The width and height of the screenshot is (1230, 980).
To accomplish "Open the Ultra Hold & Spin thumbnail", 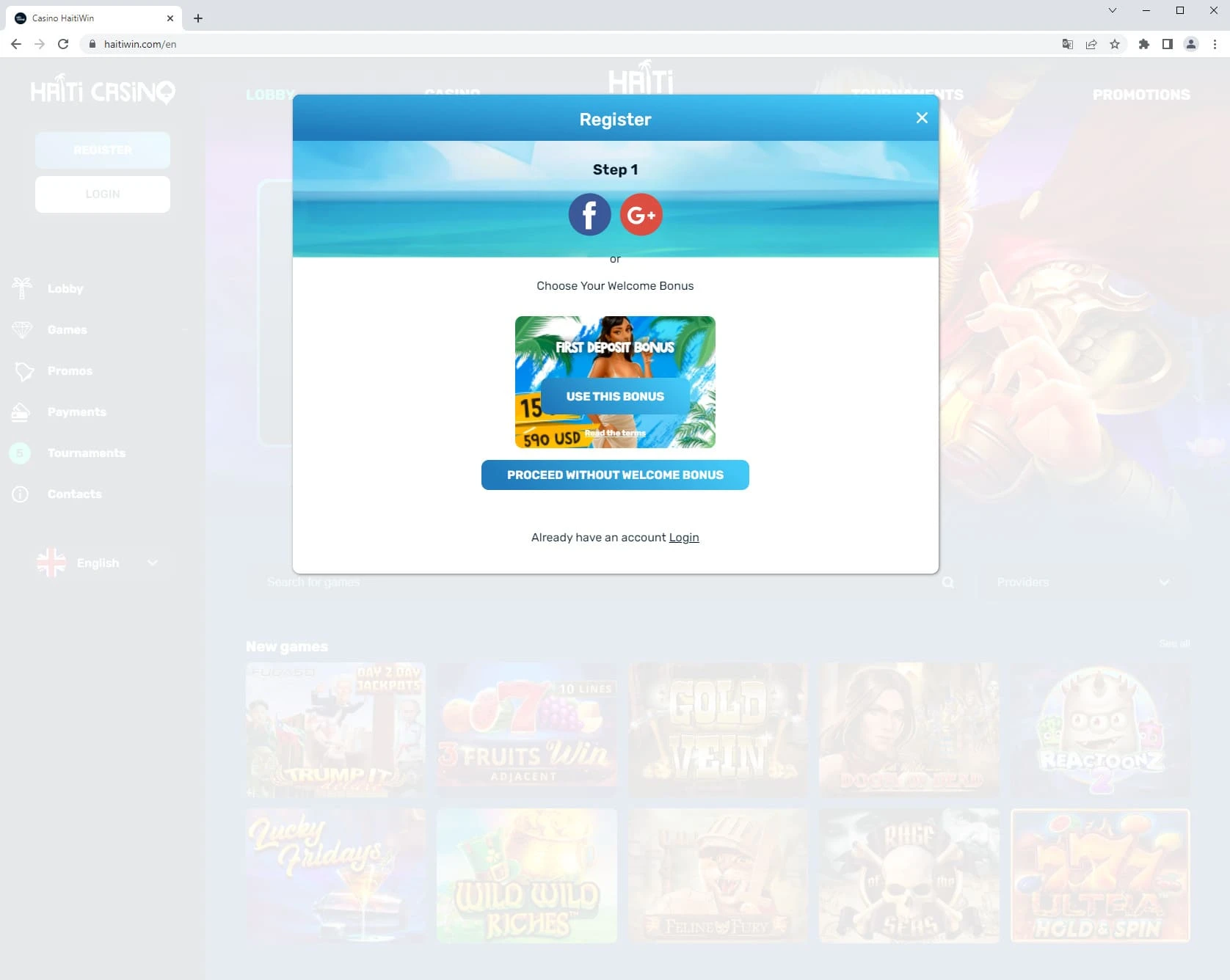I will point(1100,876).
